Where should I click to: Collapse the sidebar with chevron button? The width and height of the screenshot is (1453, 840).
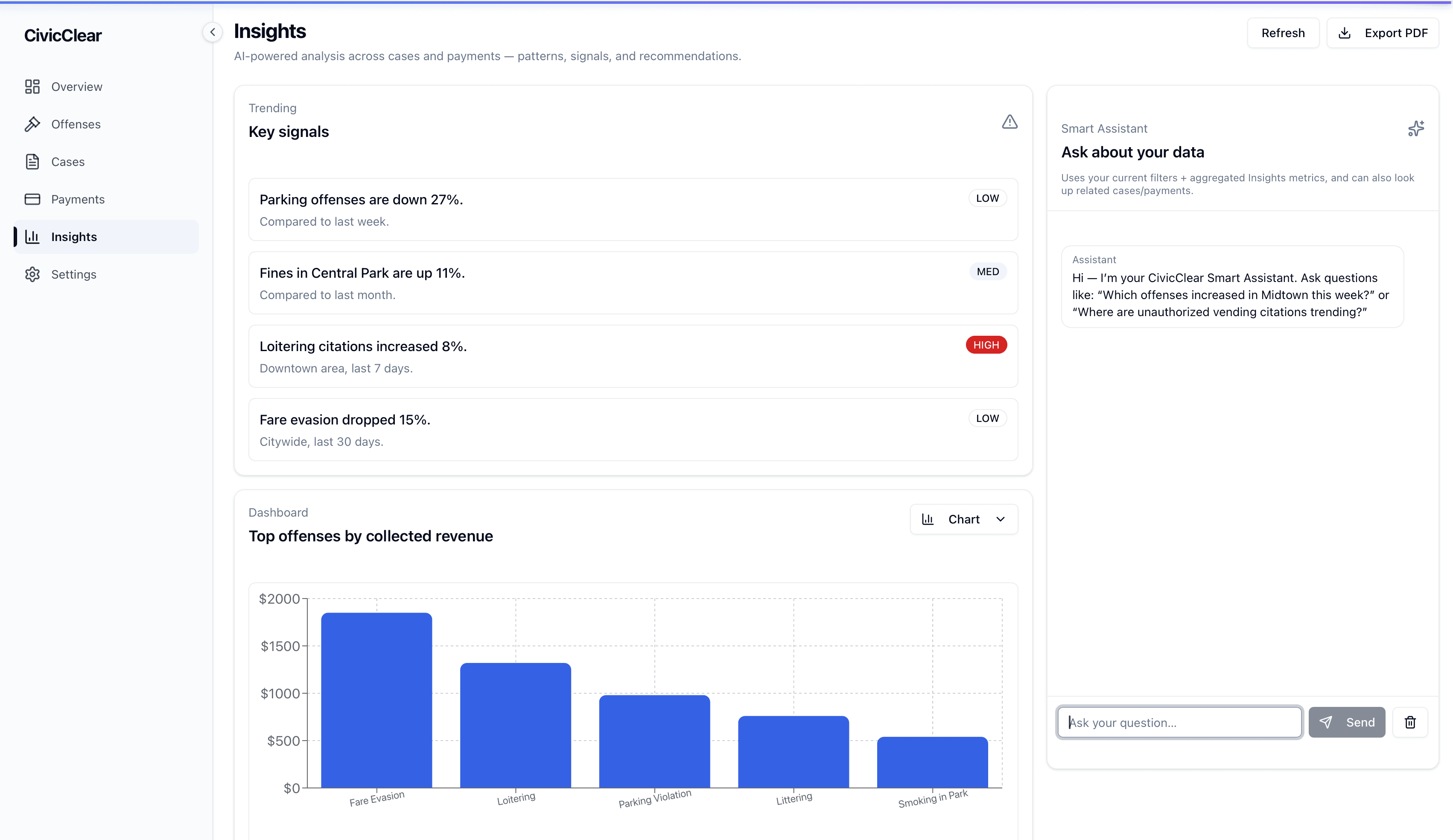click(212, 32)
